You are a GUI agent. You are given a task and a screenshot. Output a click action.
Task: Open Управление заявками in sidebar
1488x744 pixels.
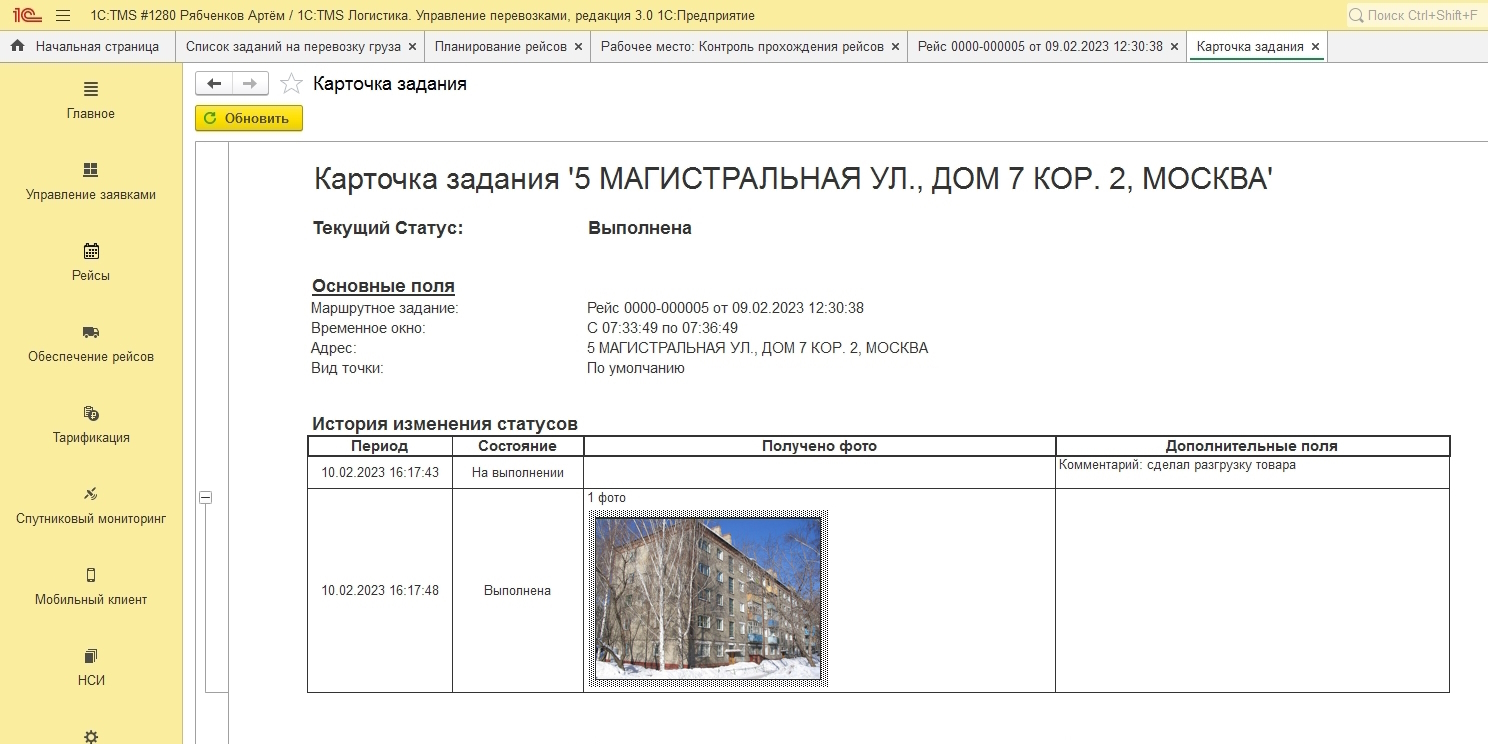coord(91,170)
